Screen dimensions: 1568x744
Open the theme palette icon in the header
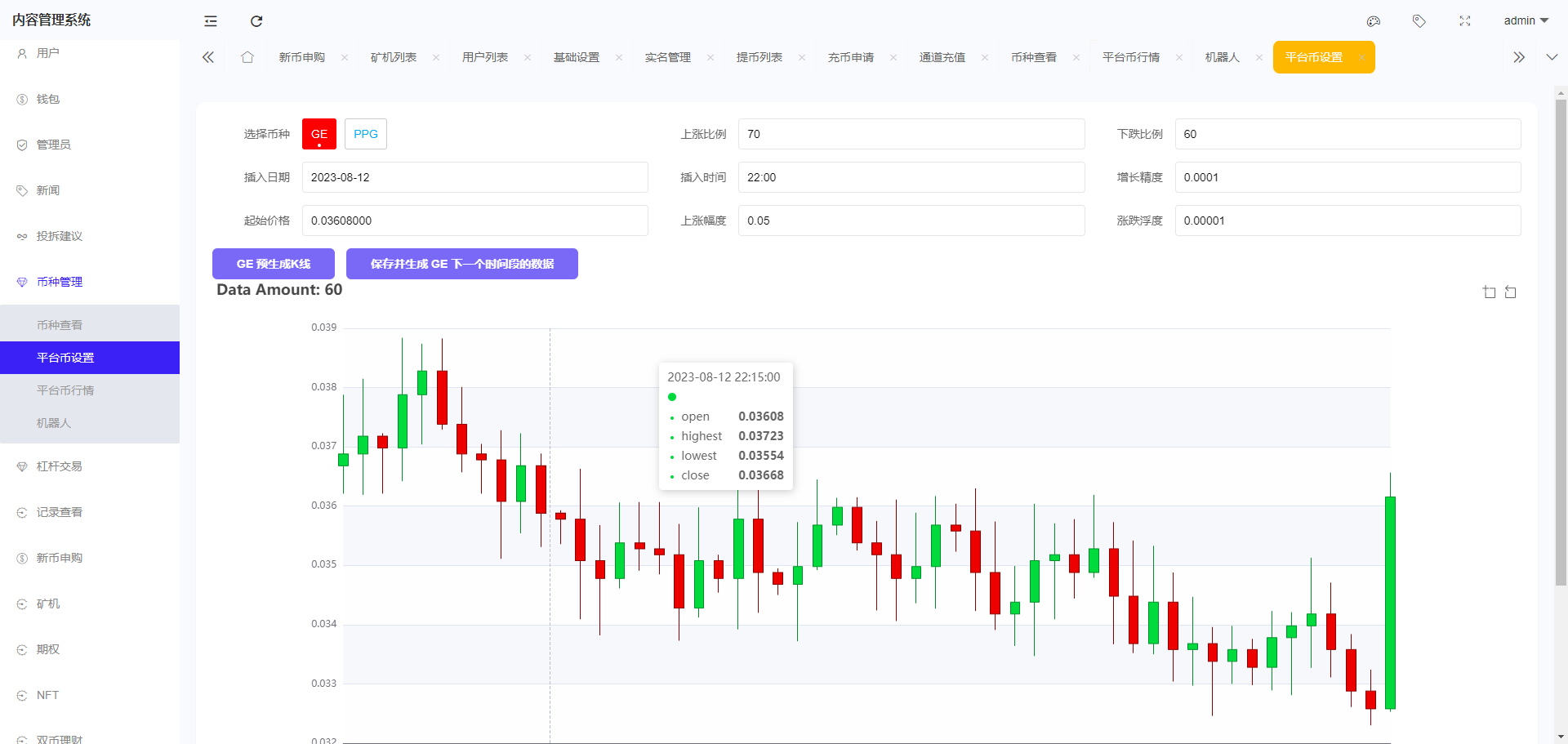pos(1373,21)
